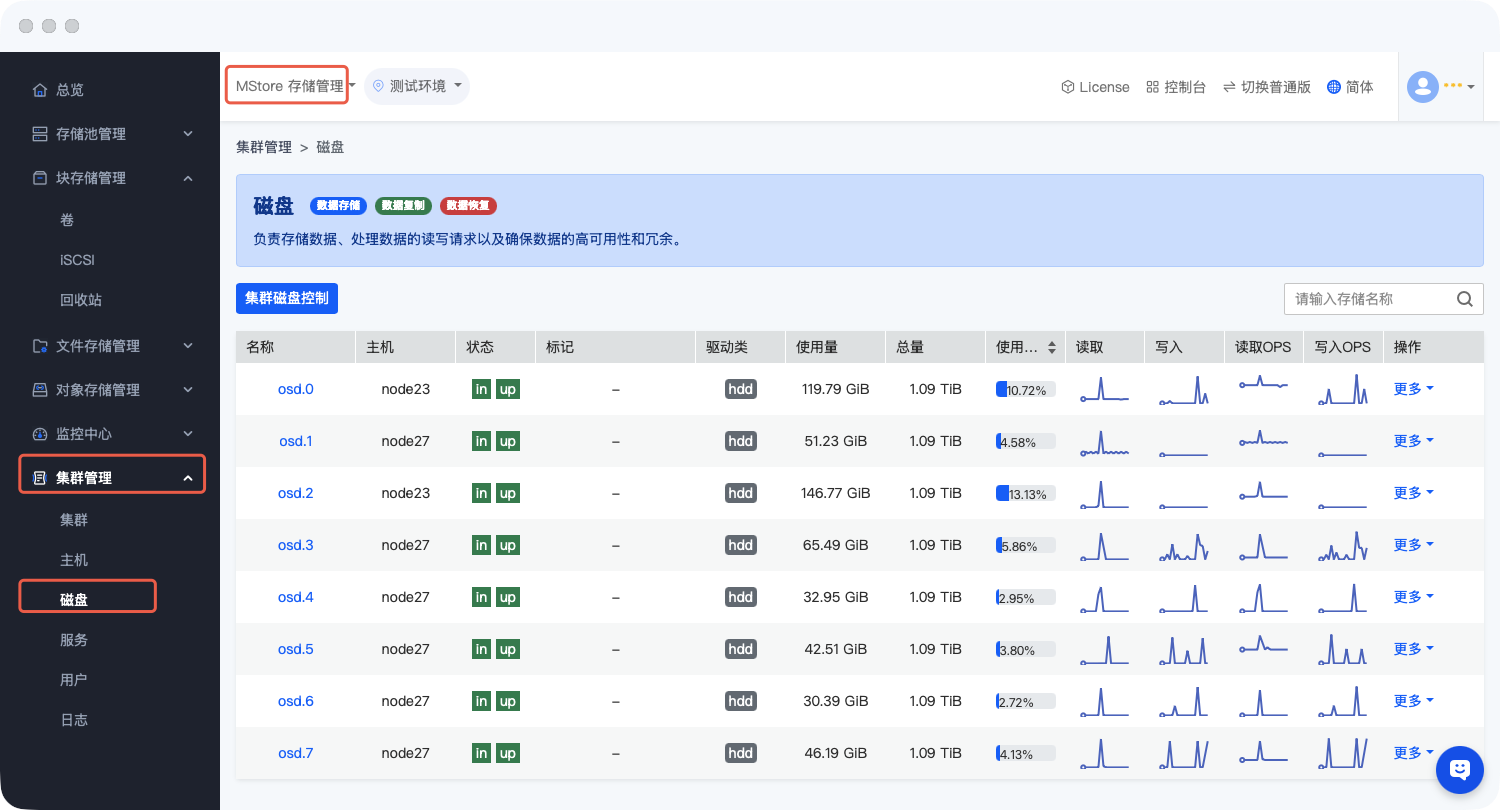The height and width of the screenshot is (810, 1500).
Task: Select 日志 in the sidebar menu
Action: point(74,720)
